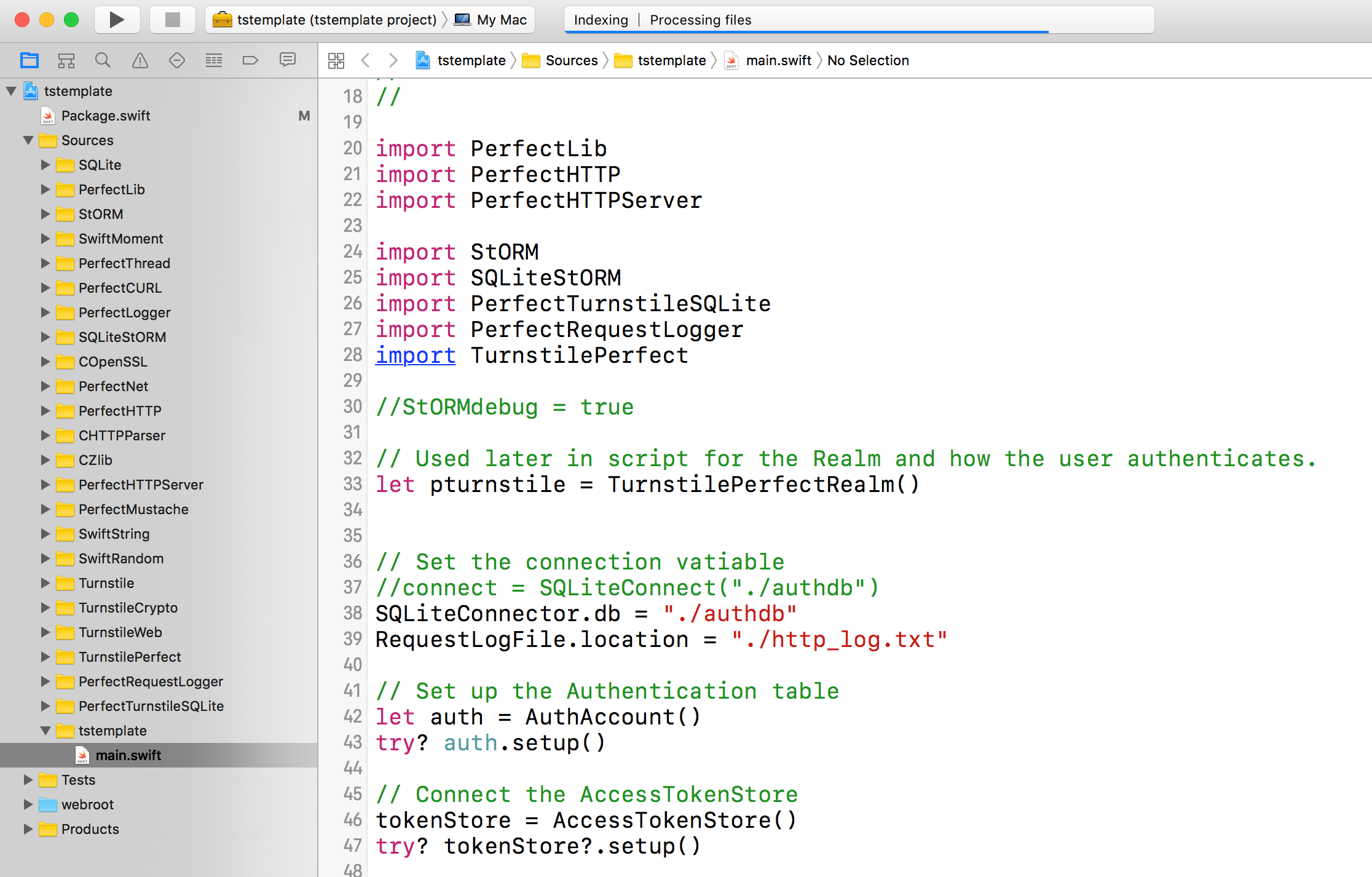Click the Stop button in toolbar
The height and width of the screenshot is (877, 1372).
point(173,20)
